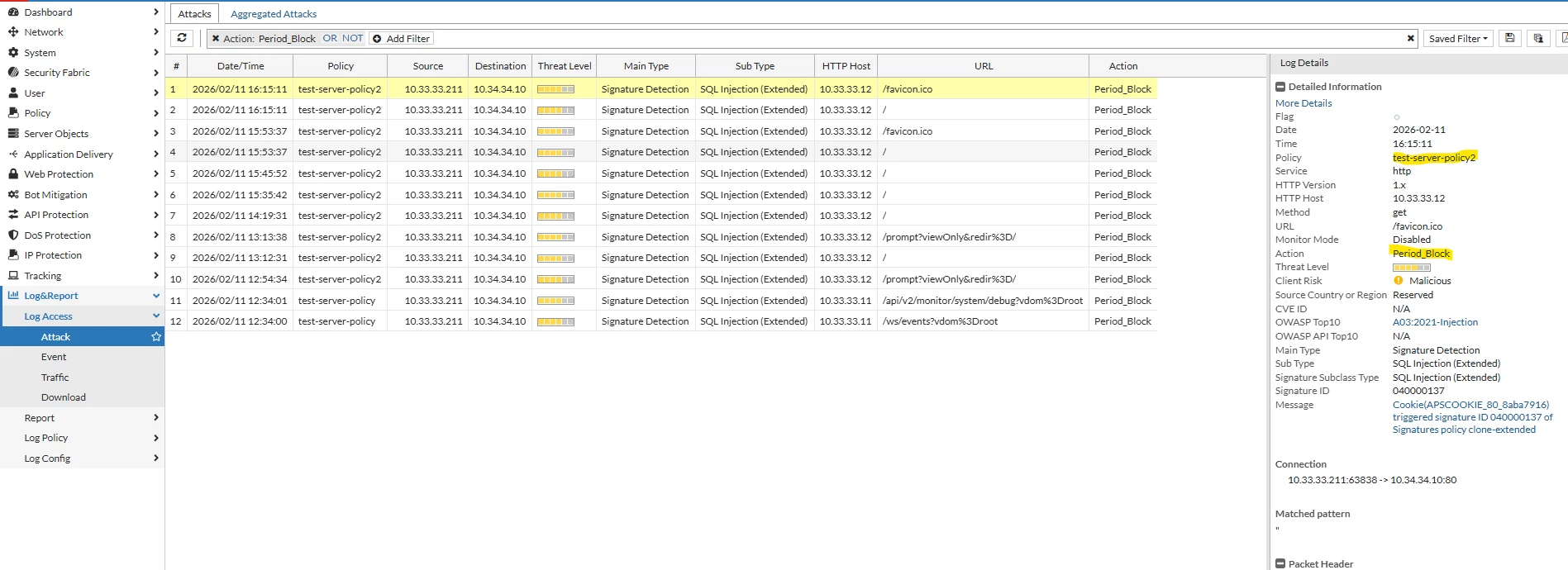This screenshot has height=570, width=1568.
Task: Remove the Action: Period_Block filter
Action: [216, 39]
